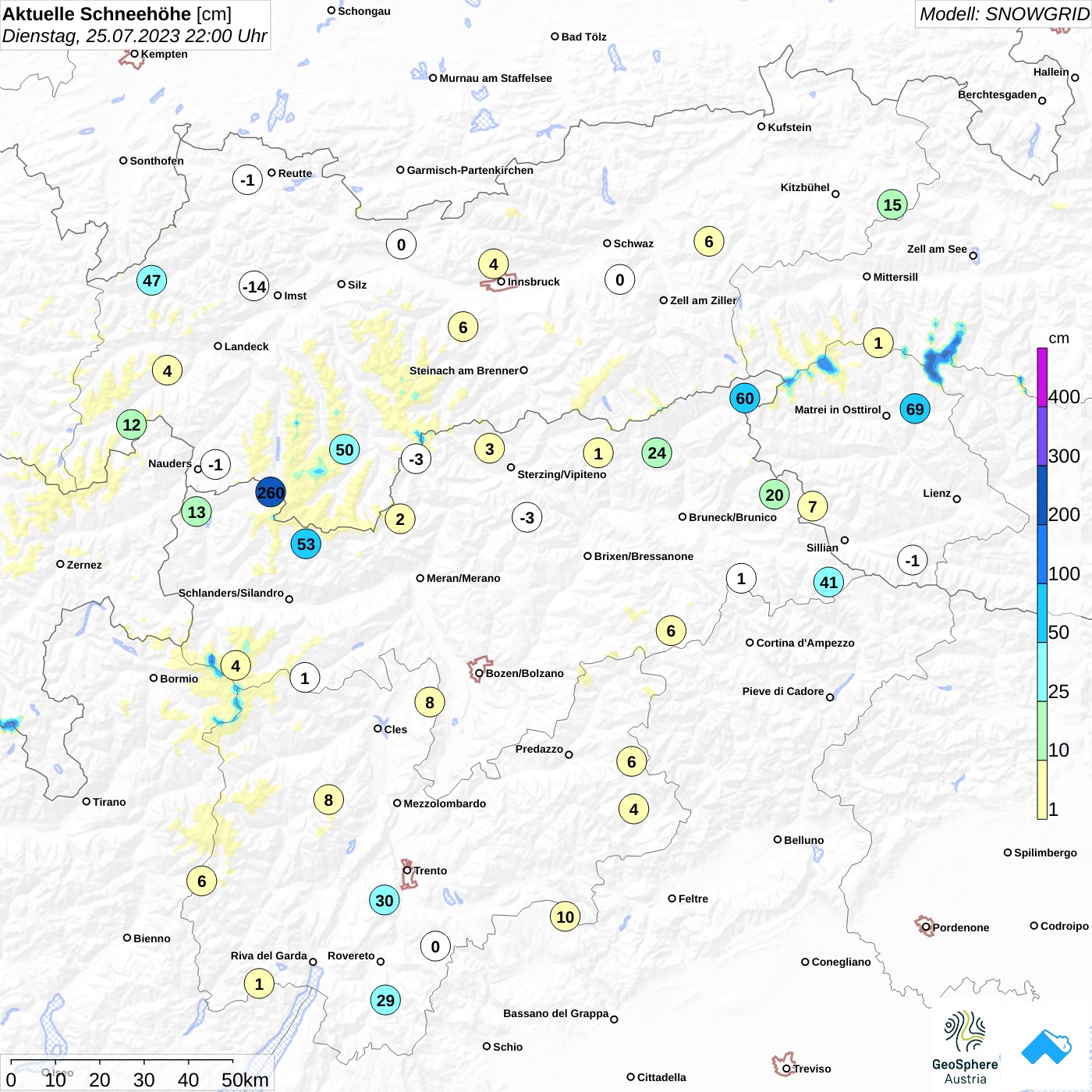Select the Cortina d'Ampezzo place label
1092x1092 pixels.
tap(805, 643)
